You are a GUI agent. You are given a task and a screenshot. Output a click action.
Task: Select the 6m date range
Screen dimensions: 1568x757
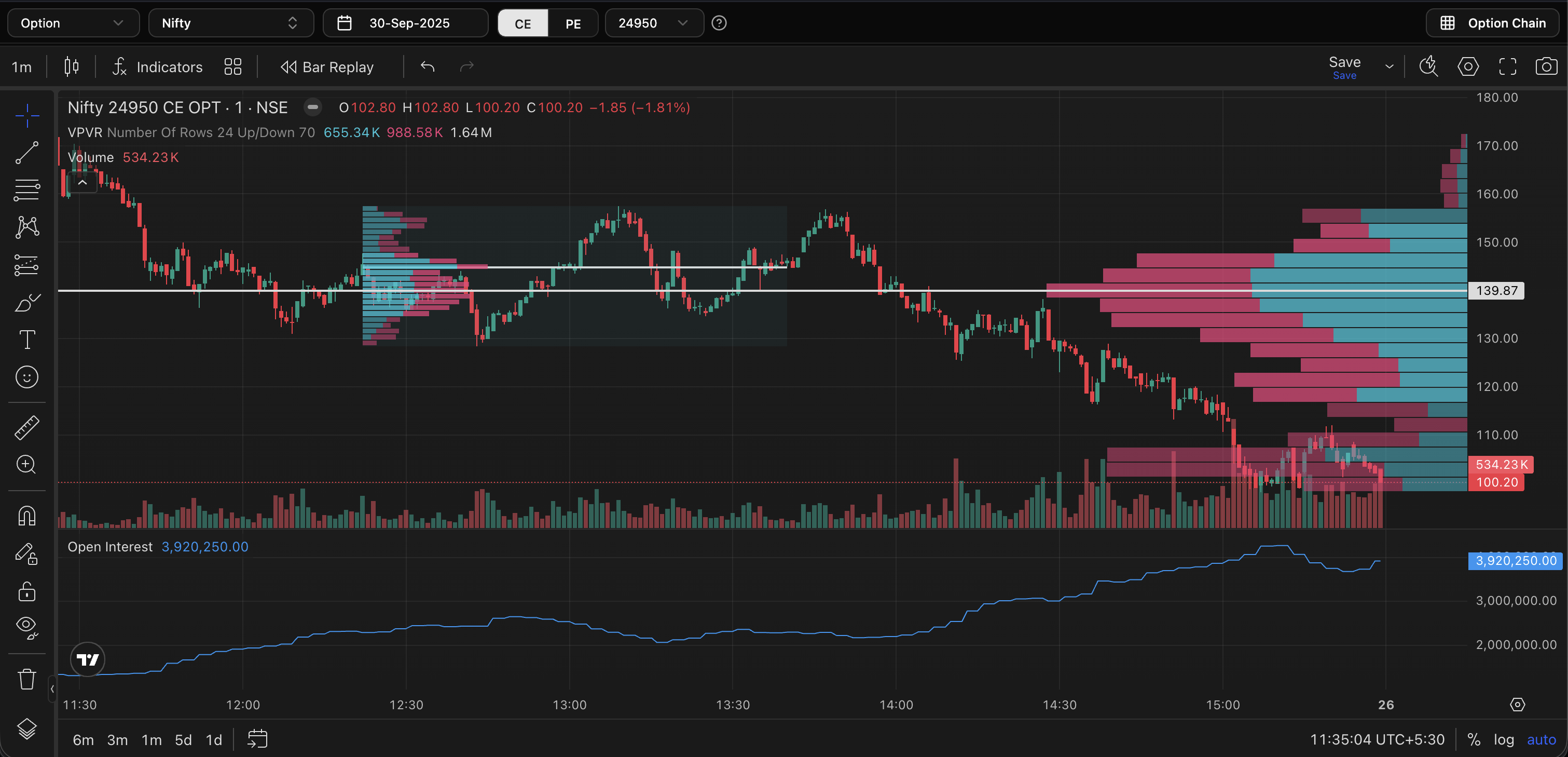pos(84,739)
